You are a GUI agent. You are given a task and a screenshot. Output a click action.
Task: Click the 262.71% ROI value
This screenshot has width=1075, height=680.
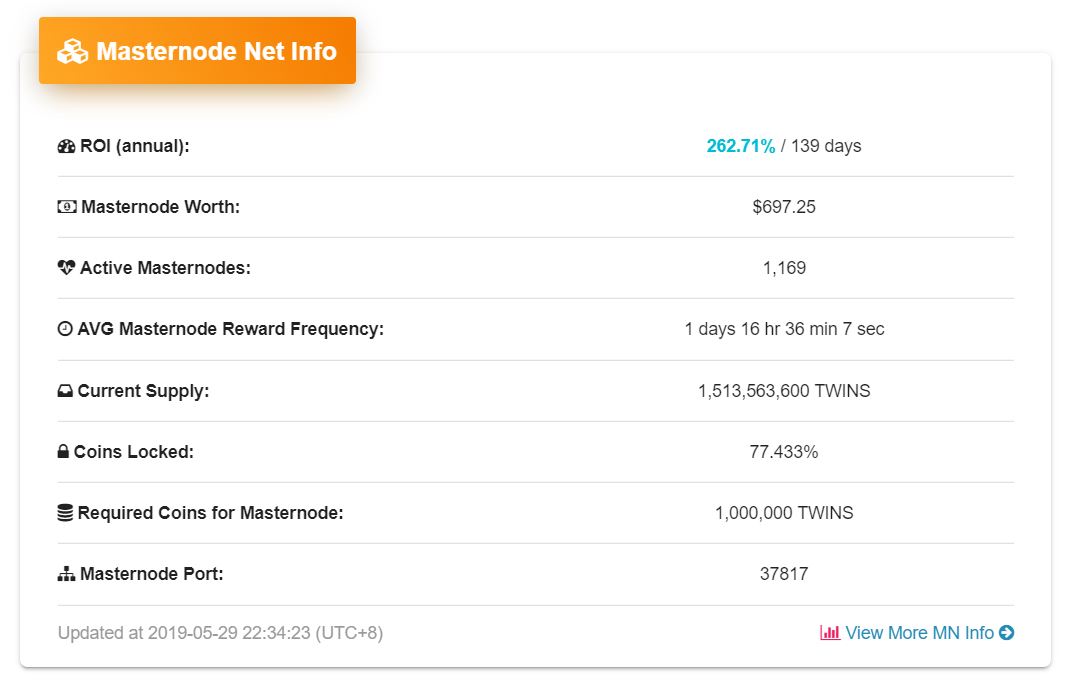pos(740,146)
